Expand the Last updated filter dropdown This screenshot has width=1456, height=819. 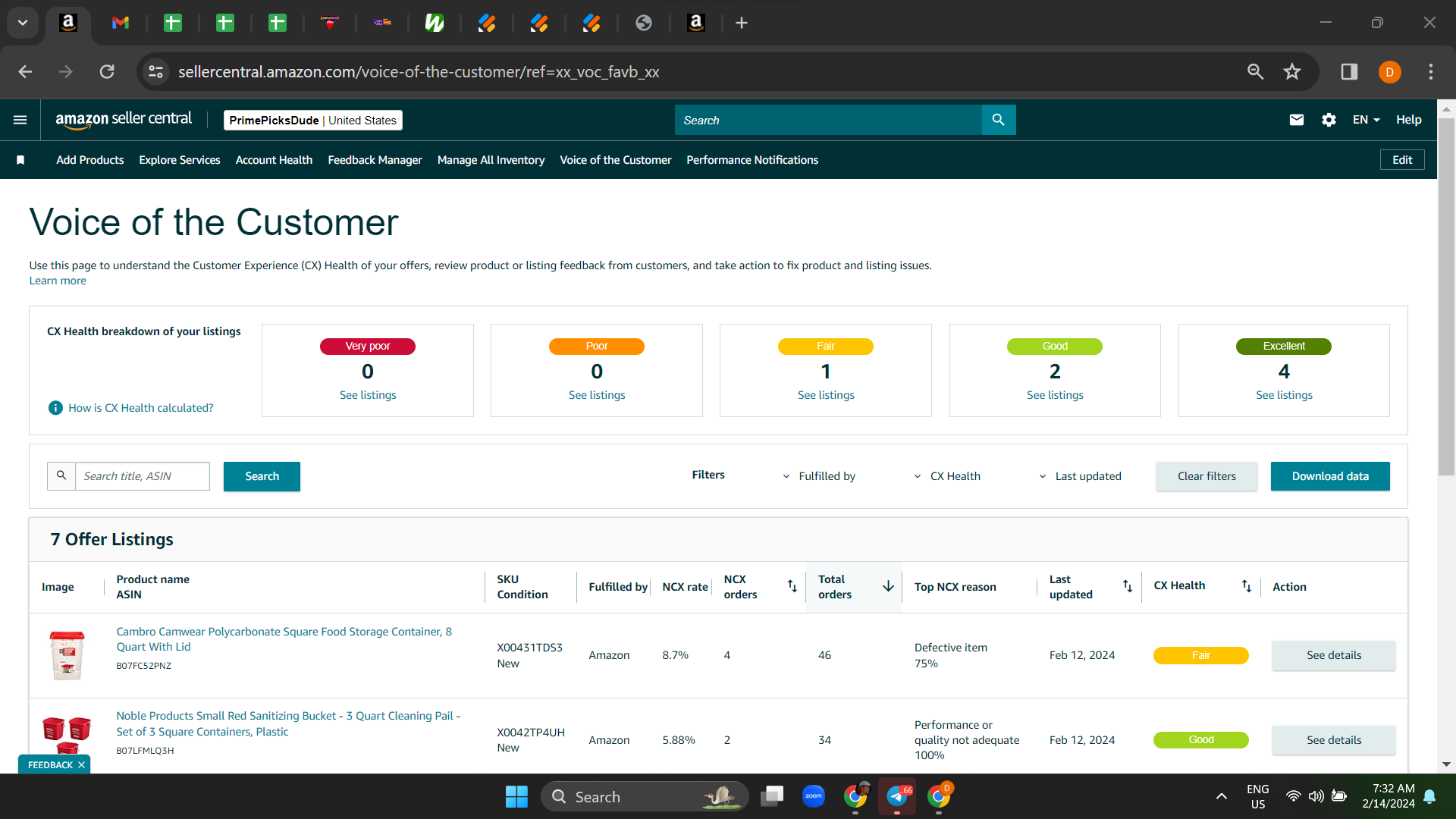pos(1080,476)
